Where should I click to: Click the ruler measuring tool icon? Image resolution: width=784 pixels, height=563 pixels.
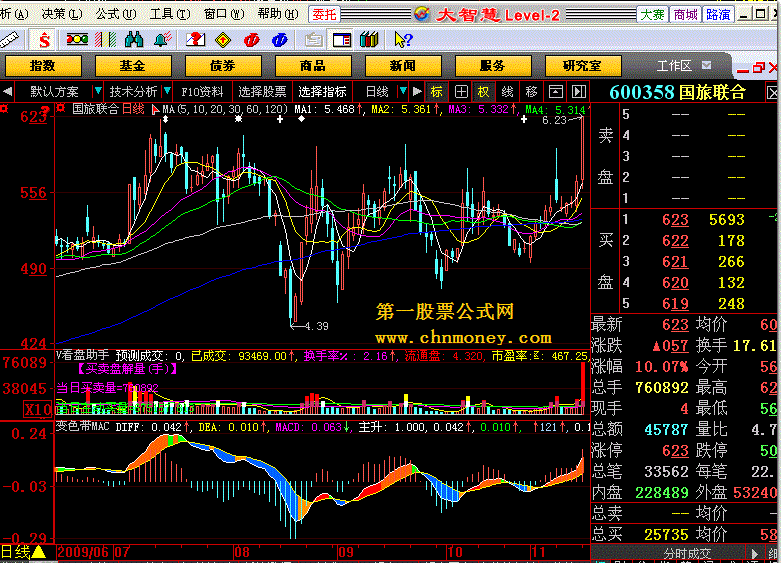click(8, 40)
